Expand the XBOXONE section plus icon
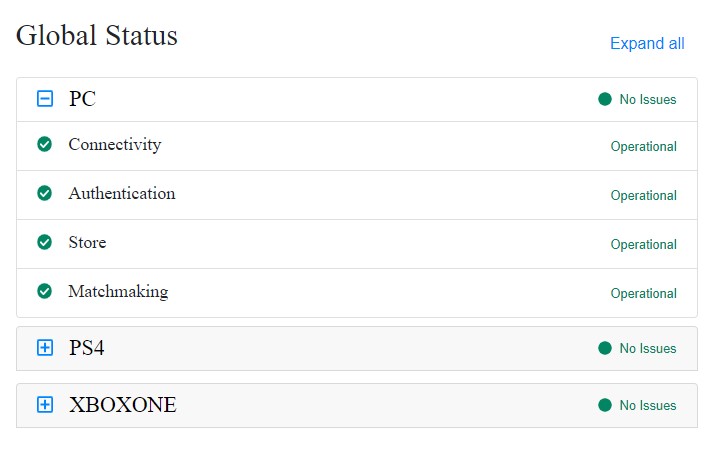The width and height of the screenshot is (711, 450). [45, 404]
